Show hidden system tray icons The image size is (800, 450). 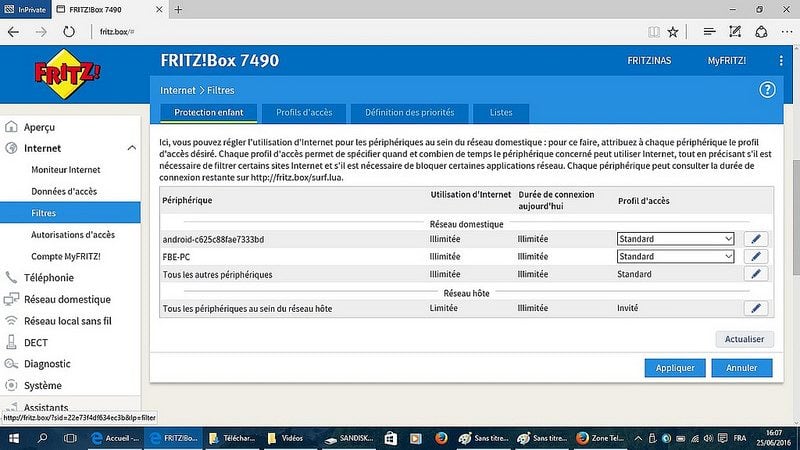tap(638, 438)
